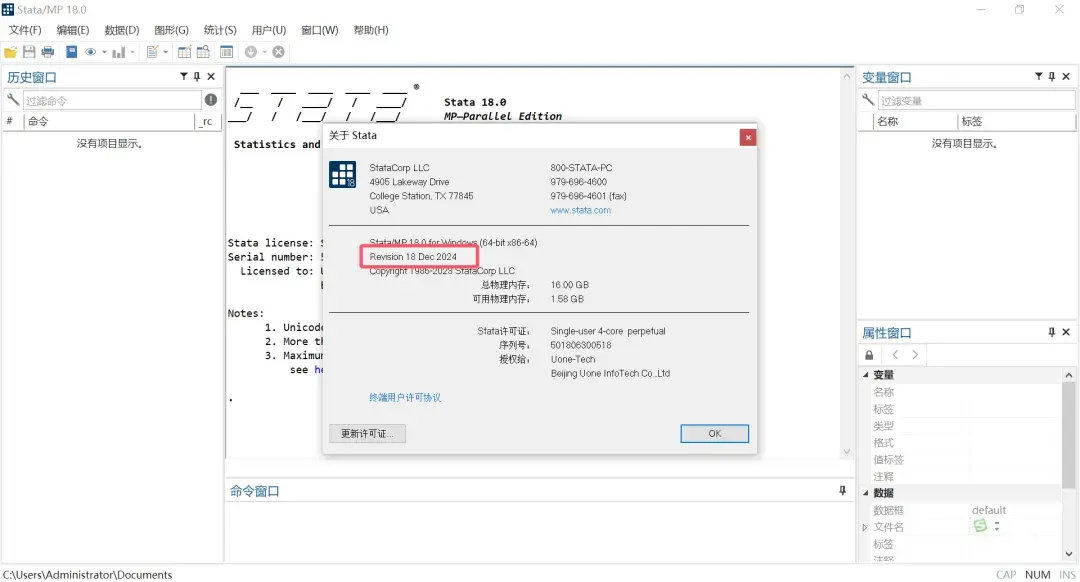Screen dimensions: 1080x582
Task: Select the Graph toolbar icon
Action: point(120,52)
